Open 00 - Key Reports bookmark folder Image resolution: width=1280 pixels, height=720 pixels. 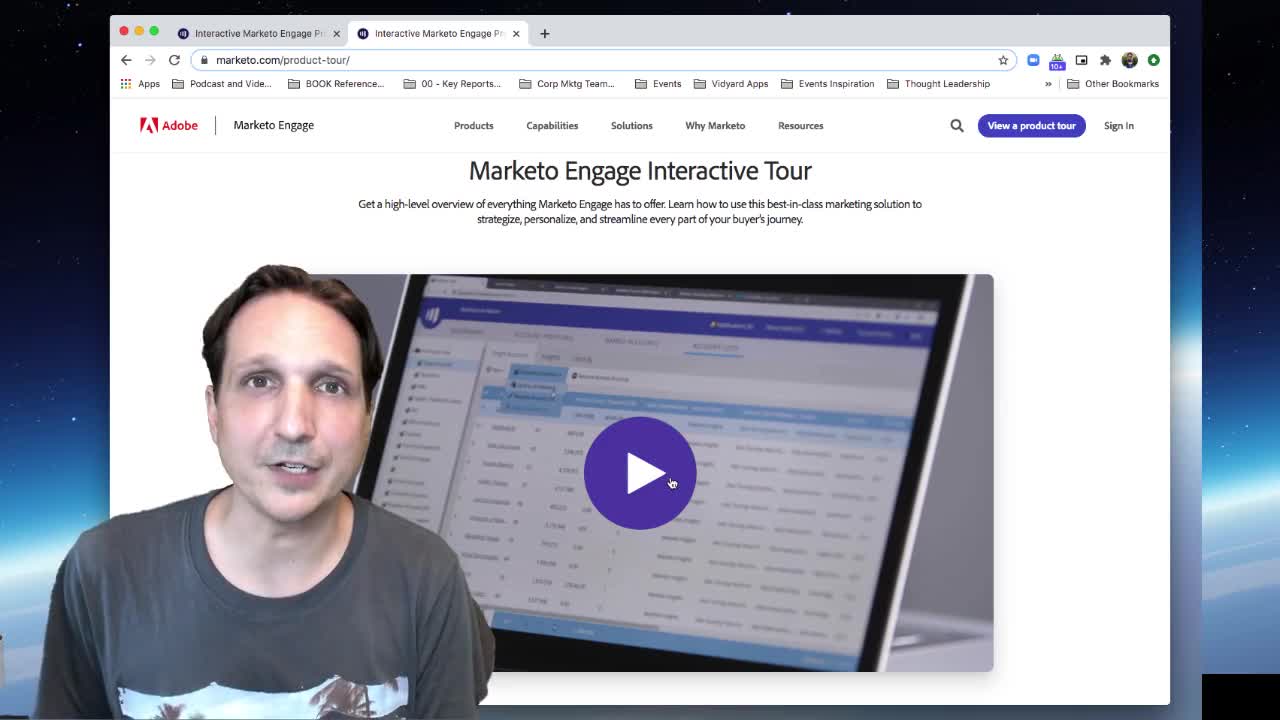(x=452, y=84)
